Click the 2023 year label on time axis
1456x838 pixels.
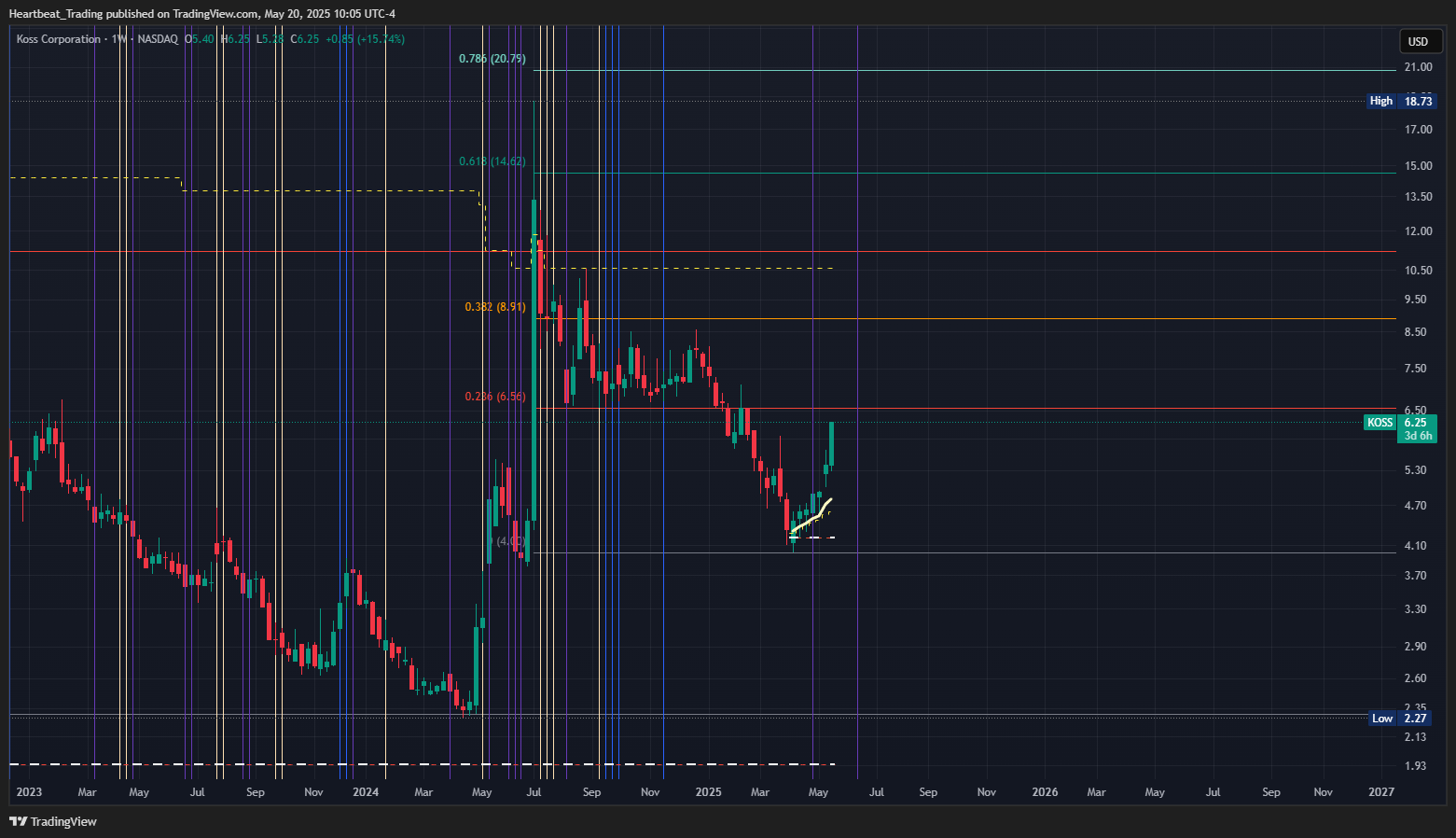[x=29, y=792]
